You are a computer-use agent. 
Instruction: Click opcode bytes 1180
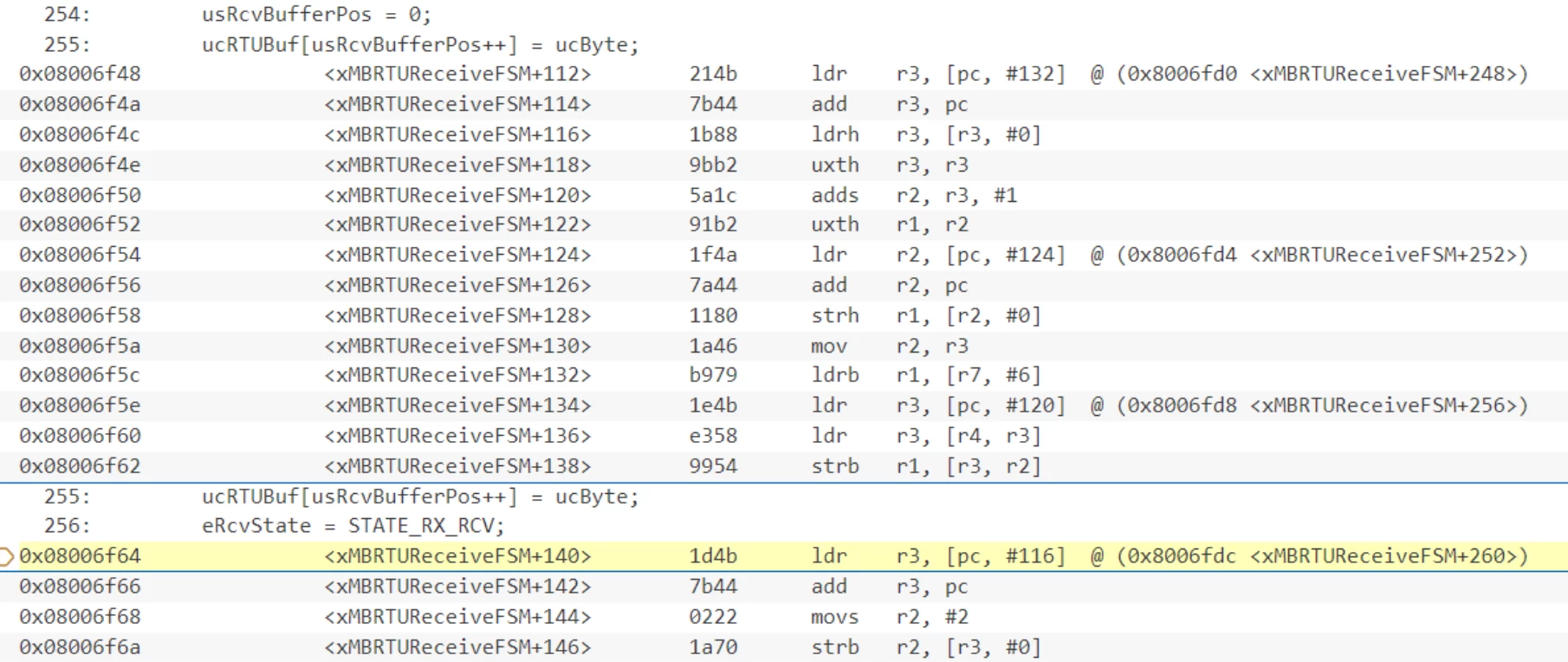click(713, 316)
